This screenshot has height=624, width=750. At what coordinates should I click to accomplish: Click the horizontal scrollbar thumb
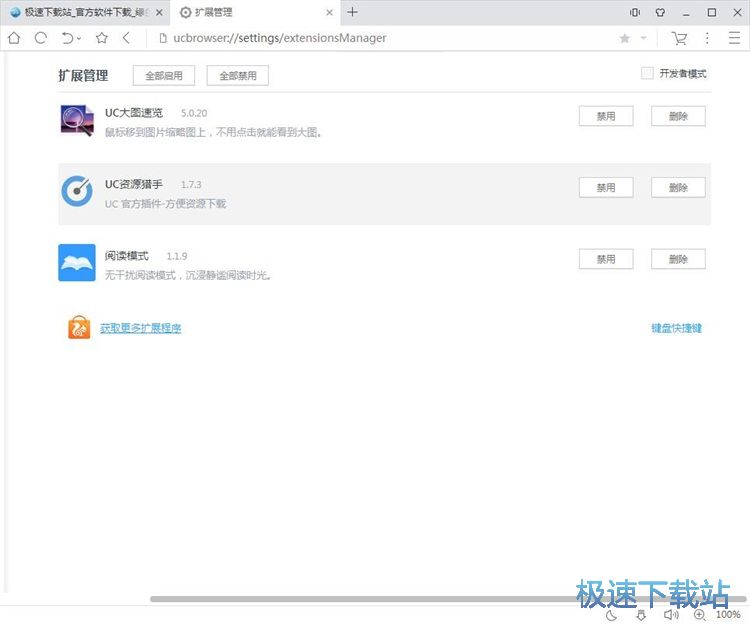(x=448, y=599)
